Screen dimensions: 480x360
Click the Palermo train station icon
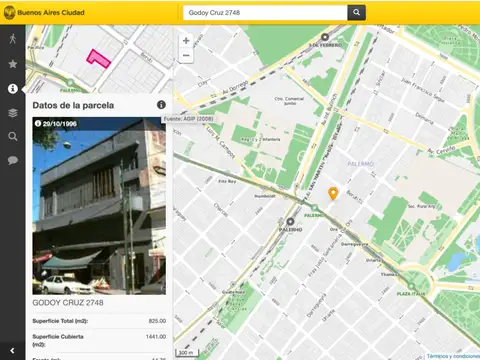pyautogui.click(x=290, y=221)
